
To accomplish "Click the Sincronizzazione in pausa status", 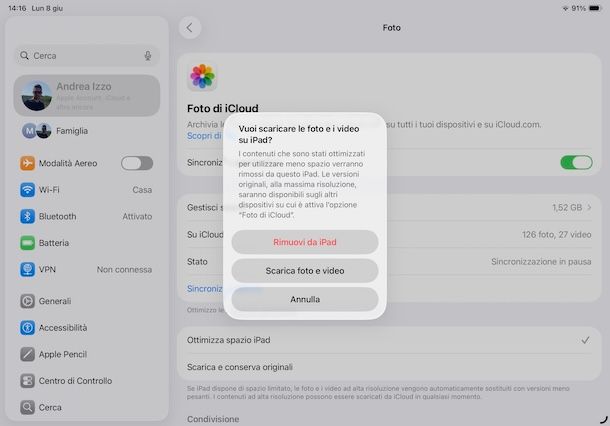I will pyautogui.click(x=541, y=261).
